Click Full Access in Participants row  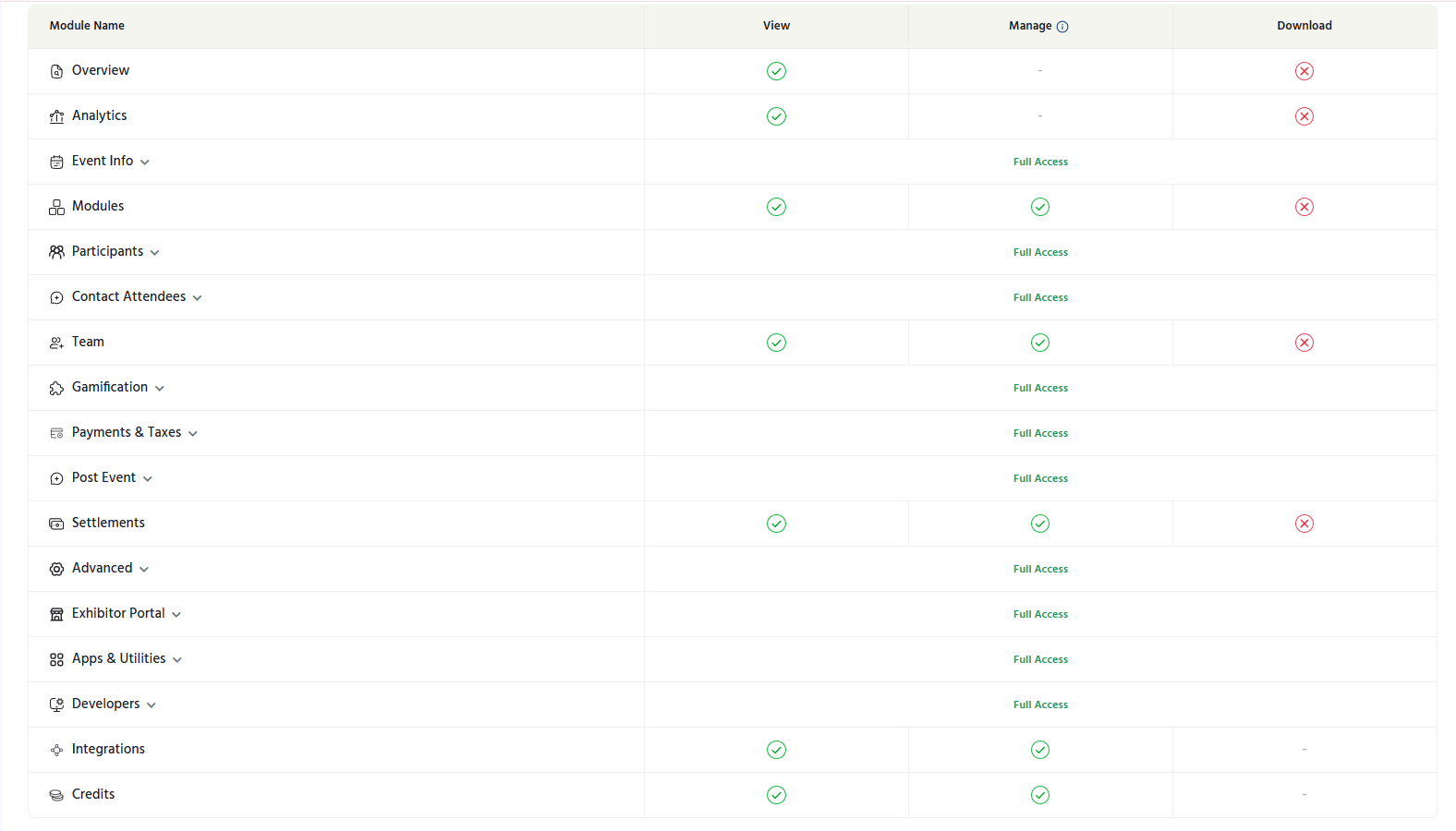click(1040, 252)
